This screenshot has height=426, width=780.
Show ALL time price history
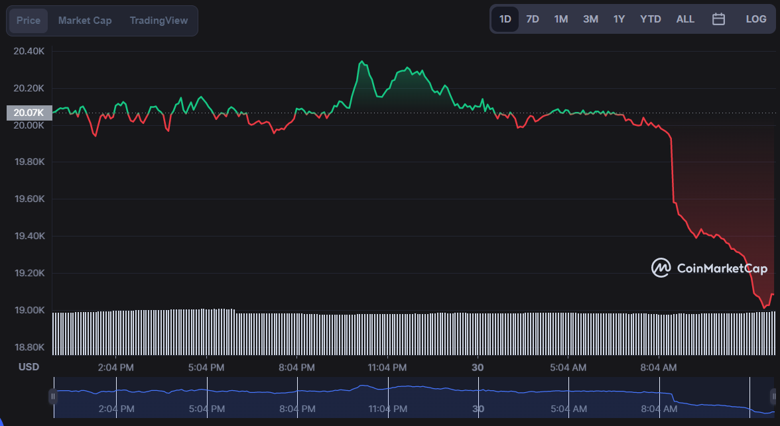coord(685,19)
